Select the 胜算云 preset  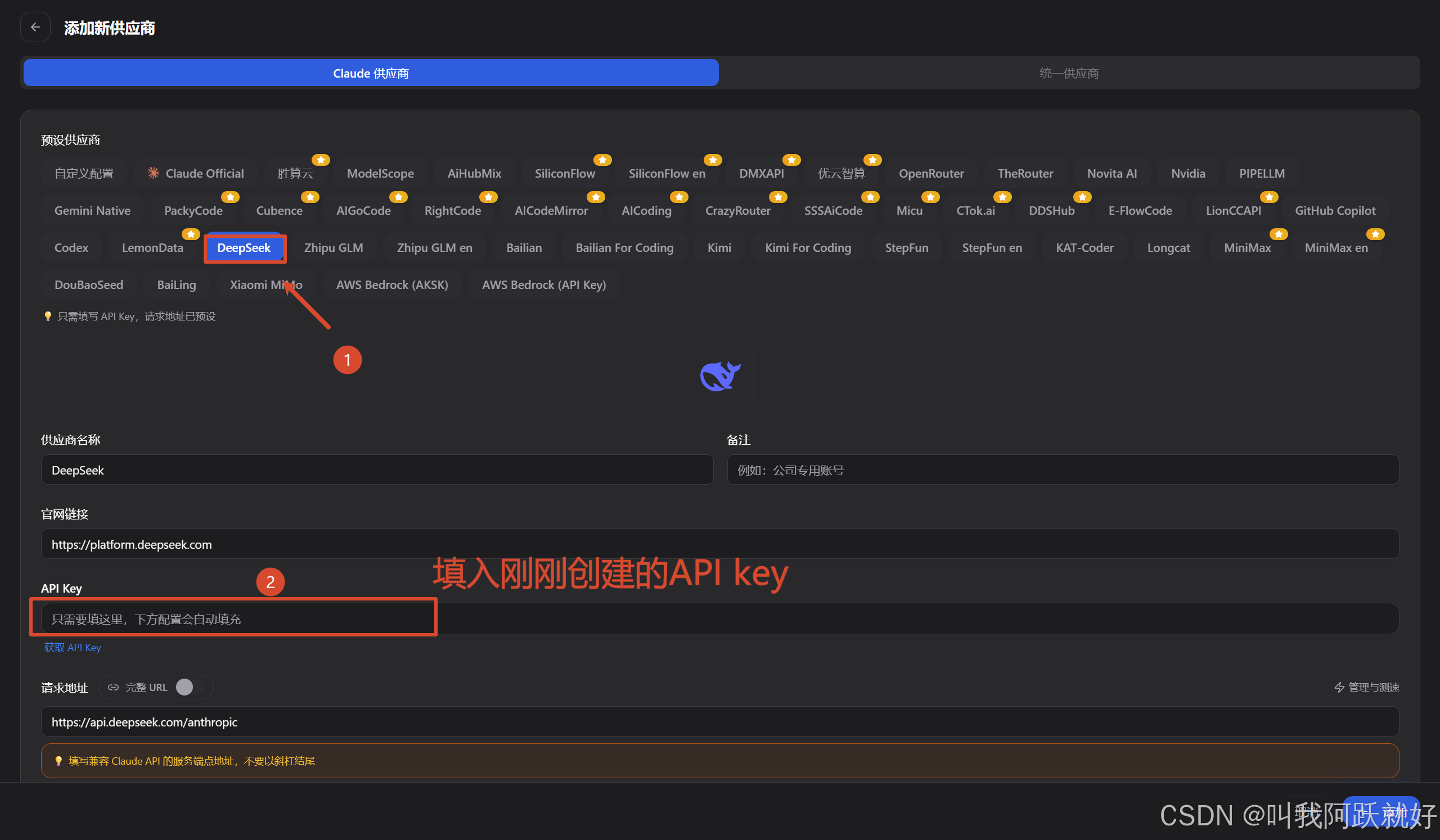pos(295,173)
